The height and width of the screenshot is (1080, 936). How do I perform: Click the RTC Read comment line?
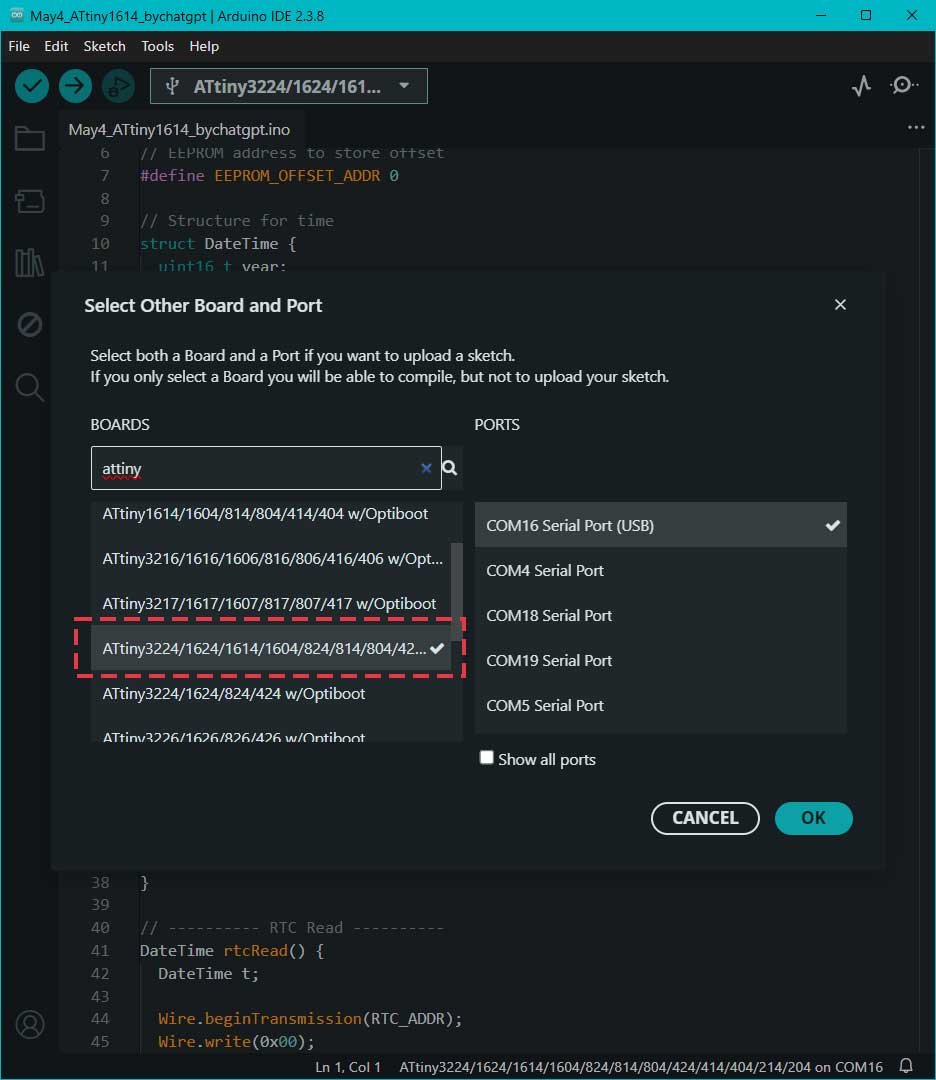coord(292,928)
